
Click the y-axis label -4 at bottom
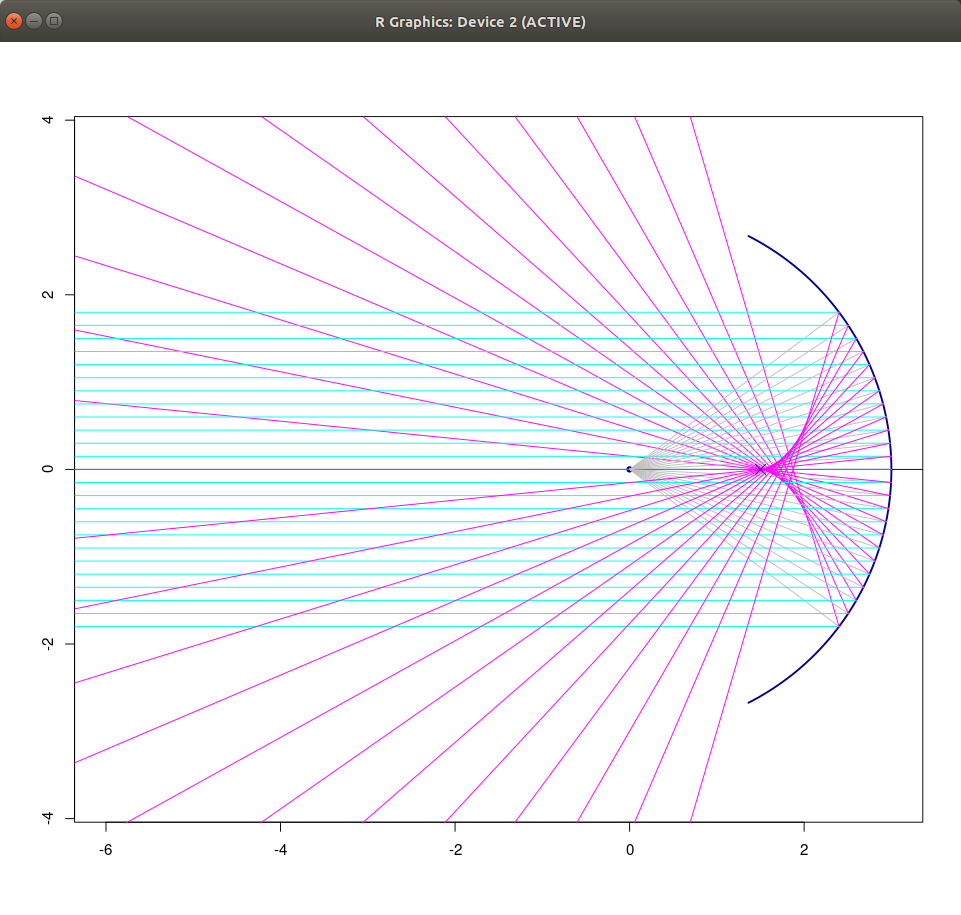point(48,818)
